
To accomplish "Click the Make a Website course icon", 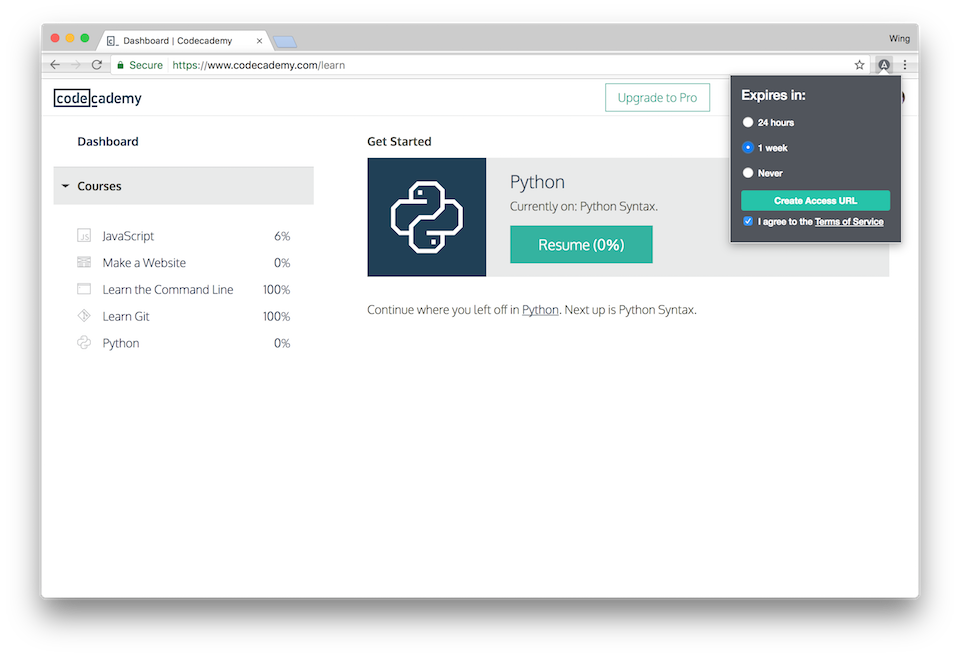I will 84,263.
